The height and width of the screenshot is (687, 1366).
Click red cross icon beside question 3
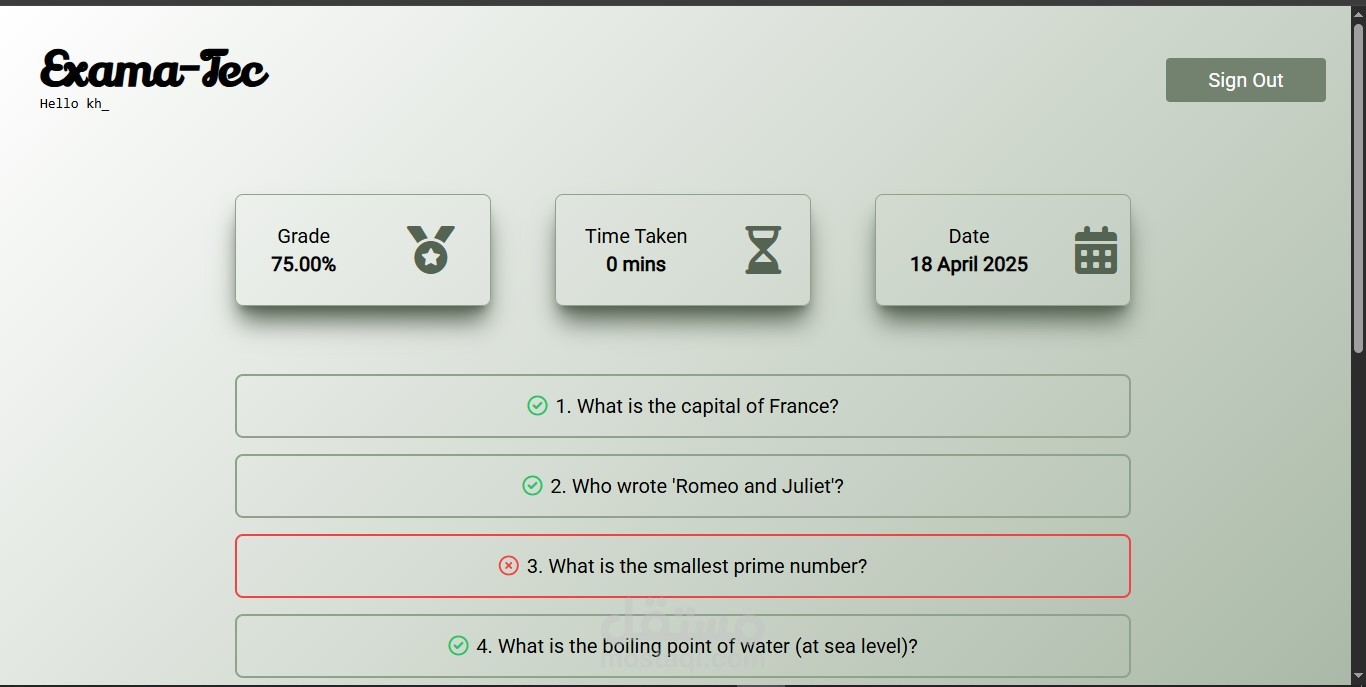pos(509,565)
